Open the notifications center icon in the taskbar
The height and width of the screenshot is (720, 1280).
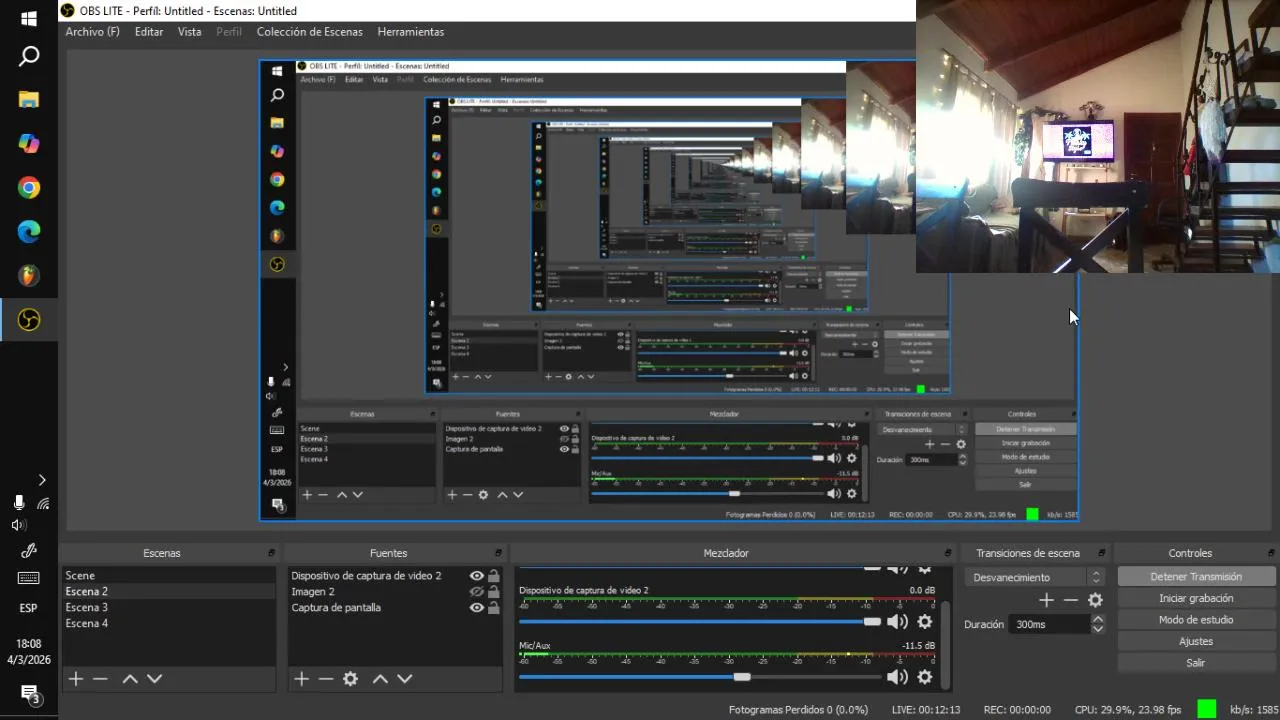pos(29,694)
